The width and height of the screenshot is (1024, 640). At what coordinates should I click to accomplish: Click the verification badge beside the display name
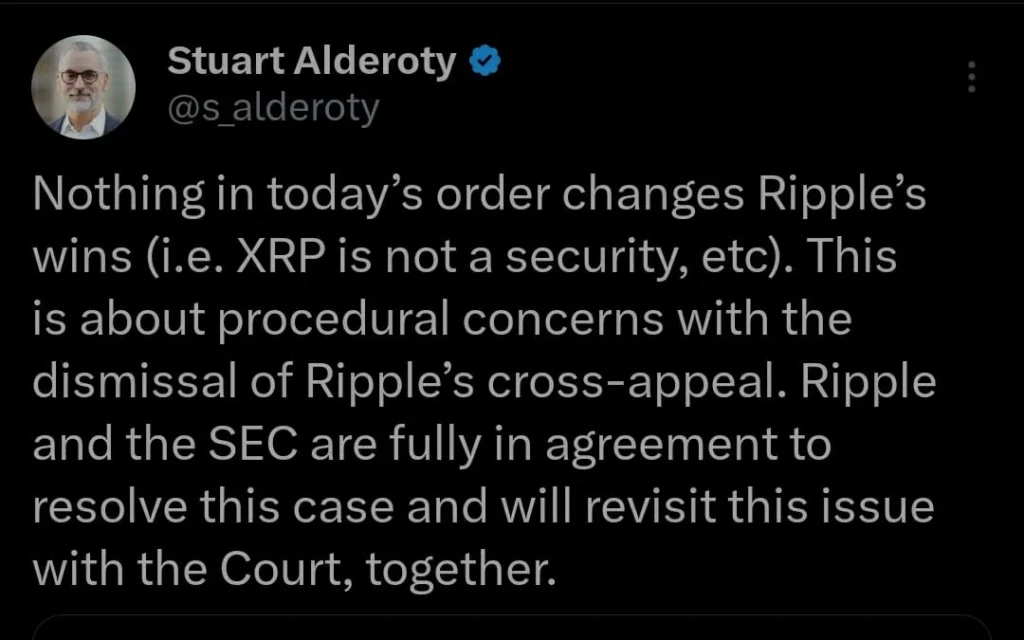point(483,60)
